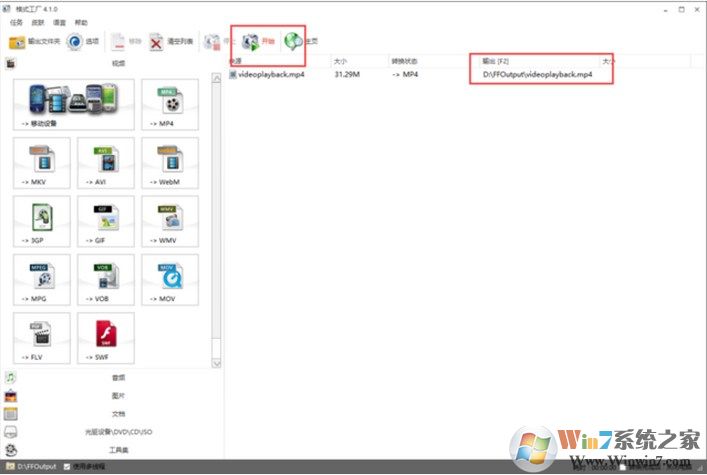Viewport: 707px width, 475px height.
Task: Select the -> MP4 format icon
Action: coord(170,105)
